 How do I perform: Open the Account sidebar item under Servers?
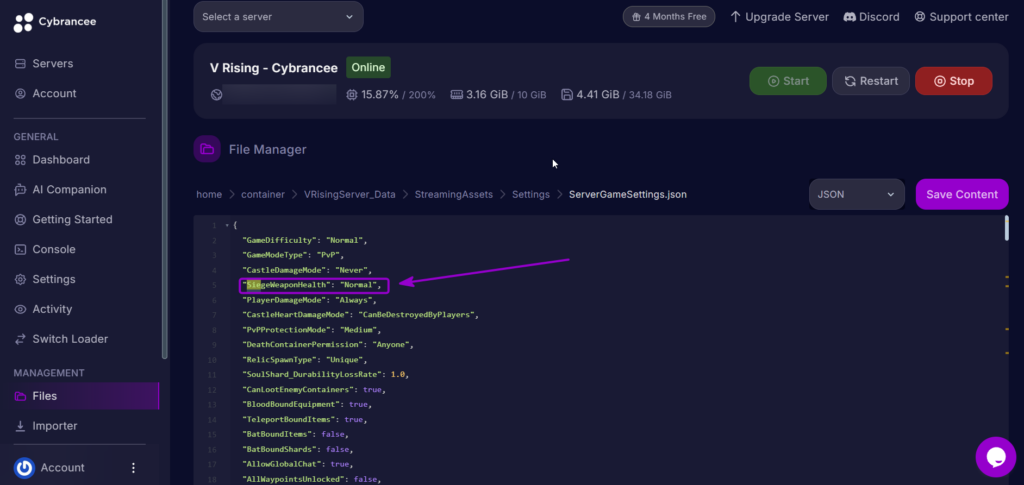(46, 93)
